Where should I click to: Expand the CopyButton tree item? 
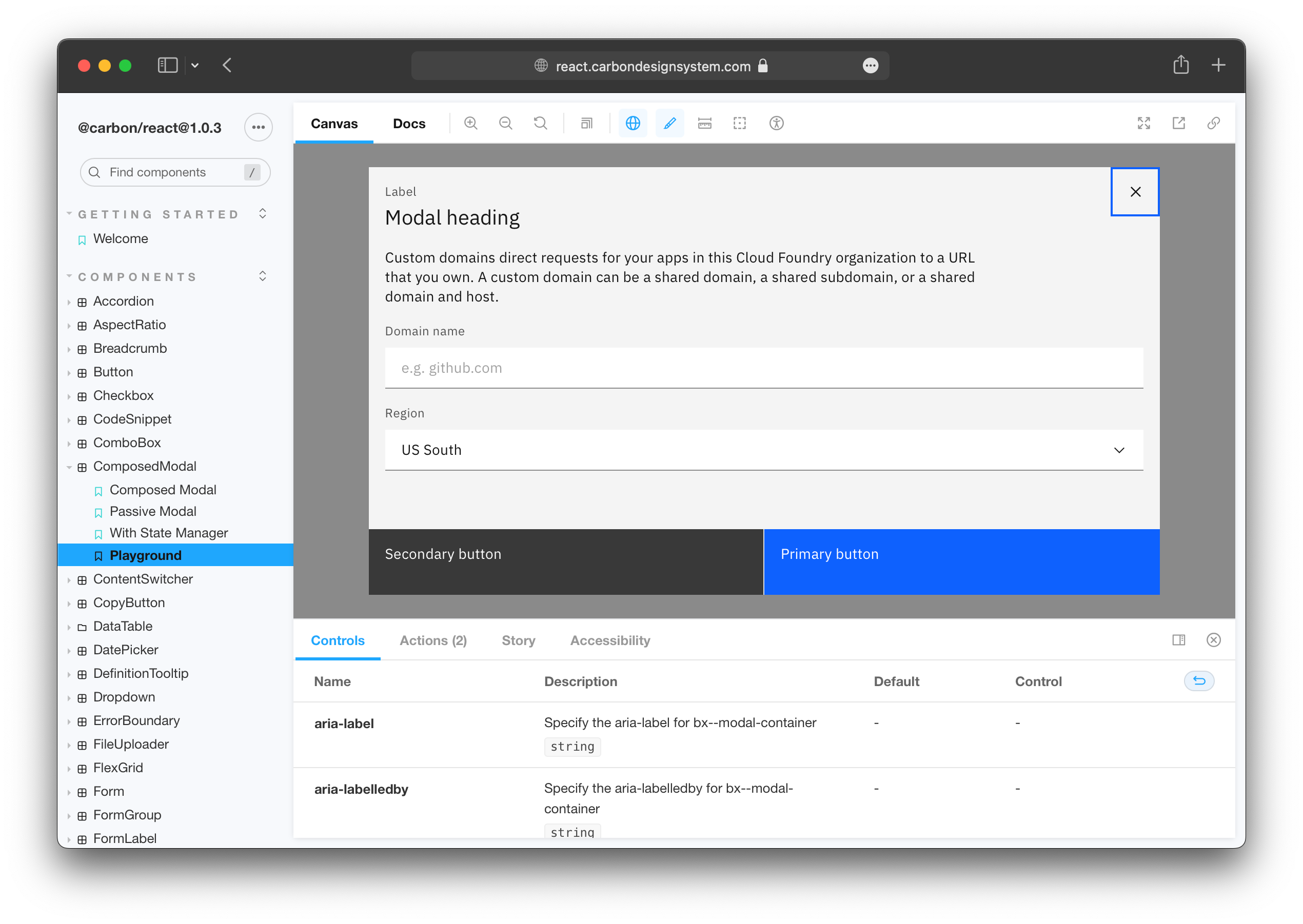pos(129,602)
